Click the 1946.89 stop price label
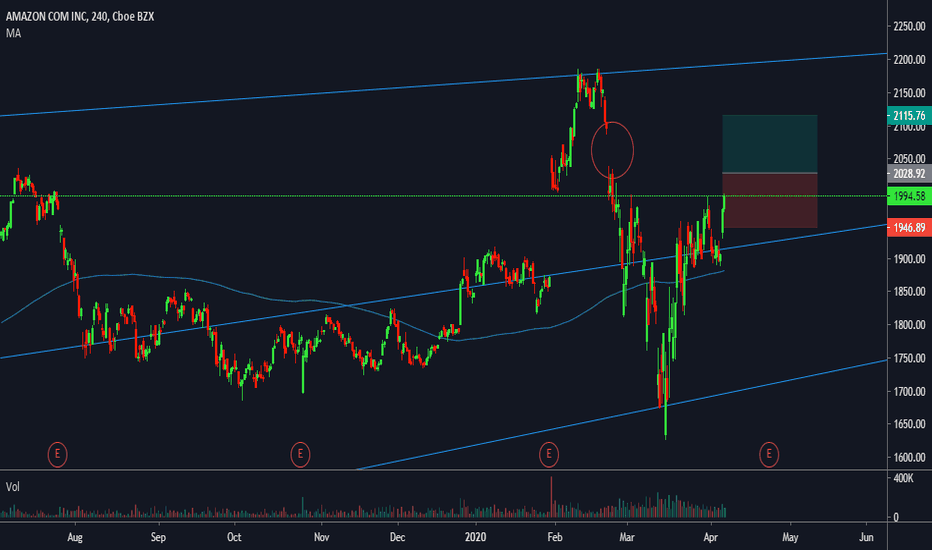932x550 pixels. pyautogui.click(x=909, y=228)
